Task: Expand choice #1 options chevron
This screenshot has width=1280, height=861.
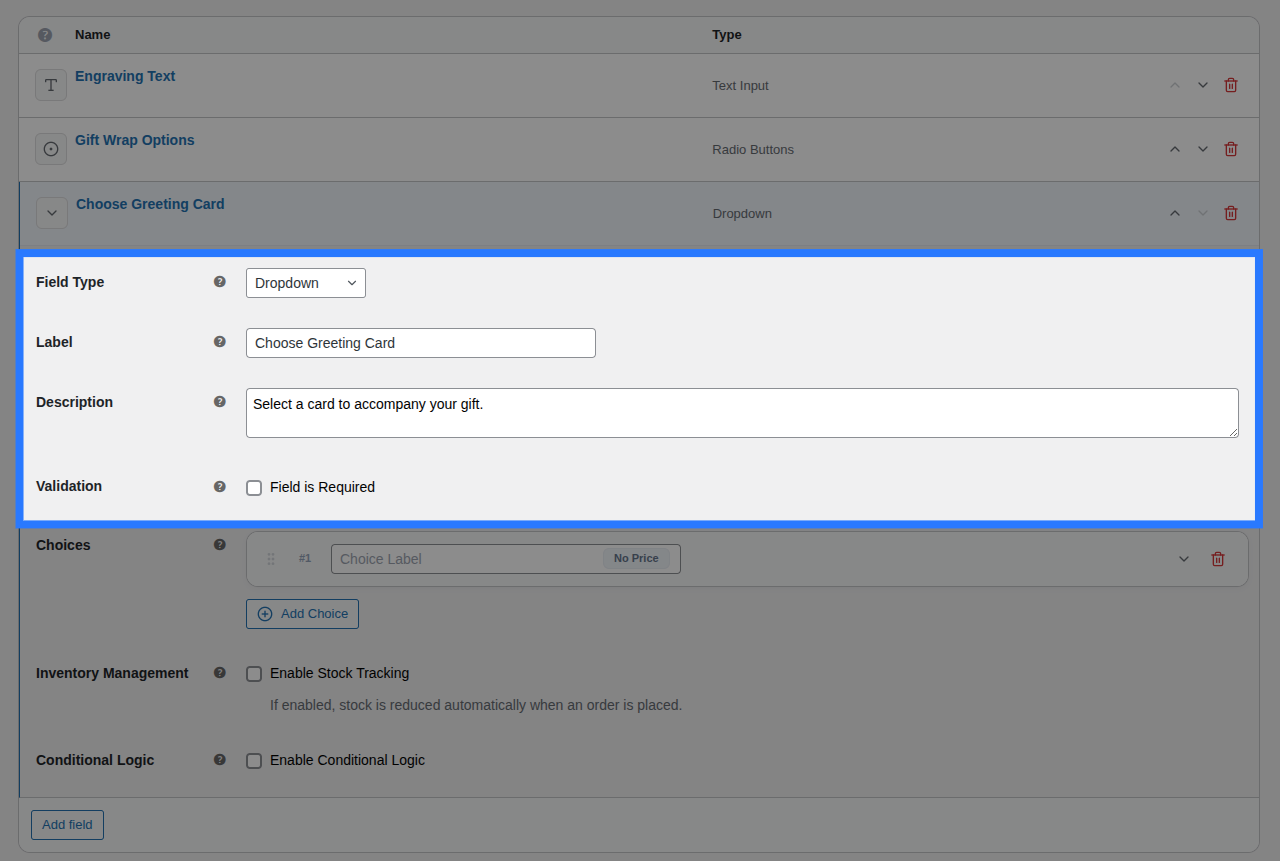Action: click(x=1184, y=559)
